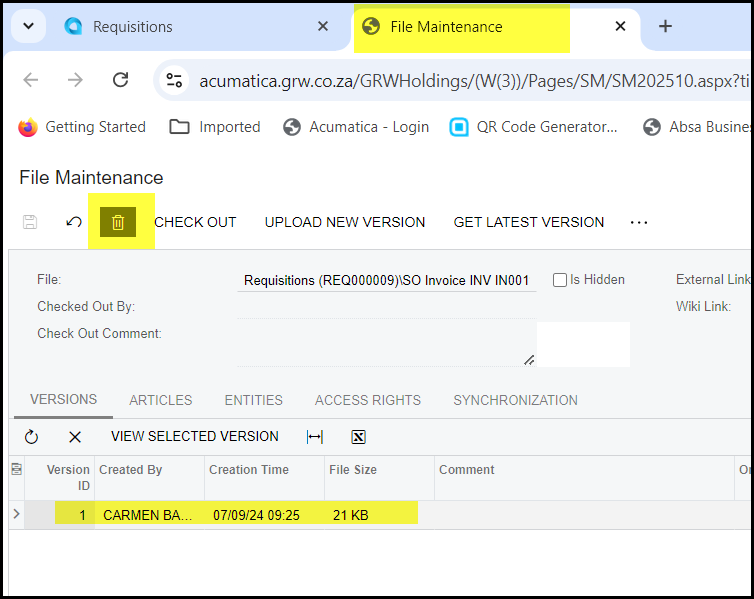Switch to the Articles tab
This screenshot has width=754, height=599.
160,400
